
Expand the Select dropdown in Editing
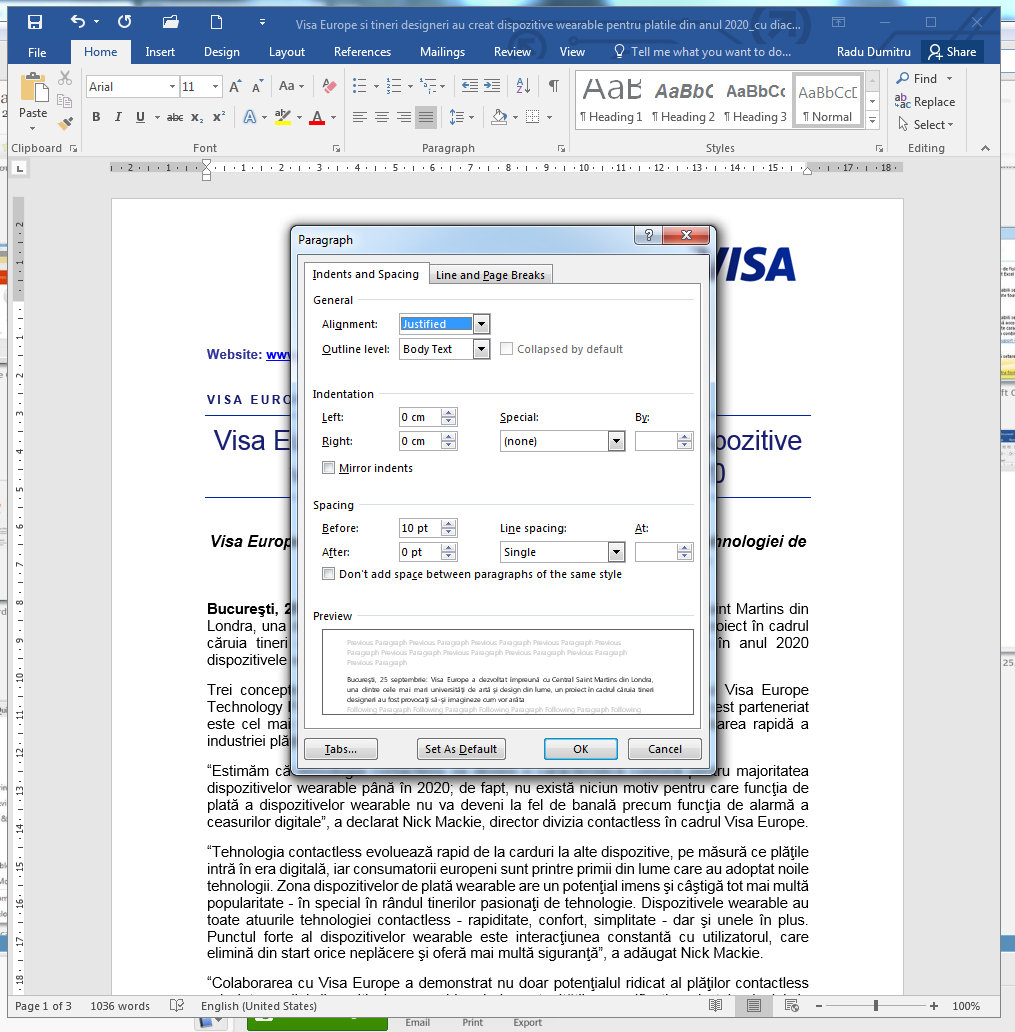[950, 125]
